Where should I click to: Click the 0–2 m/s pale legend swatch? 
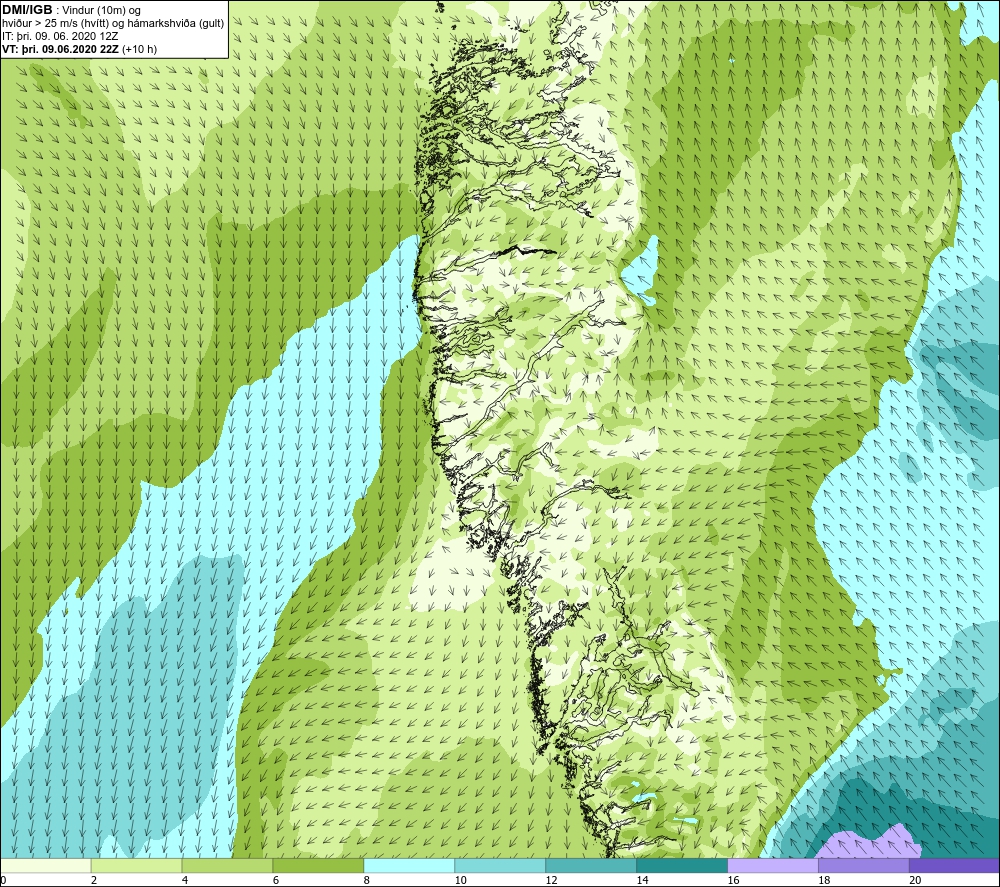[x=46, y=866]
